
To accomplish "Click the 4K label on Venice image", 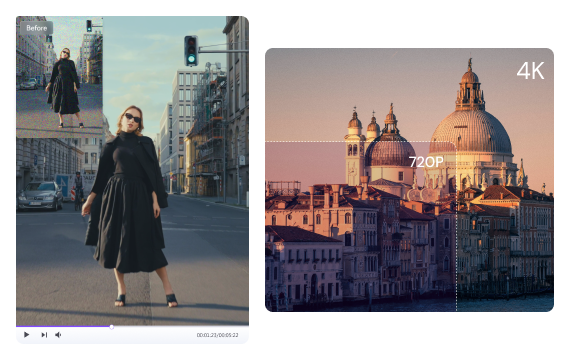I will 530,71.
